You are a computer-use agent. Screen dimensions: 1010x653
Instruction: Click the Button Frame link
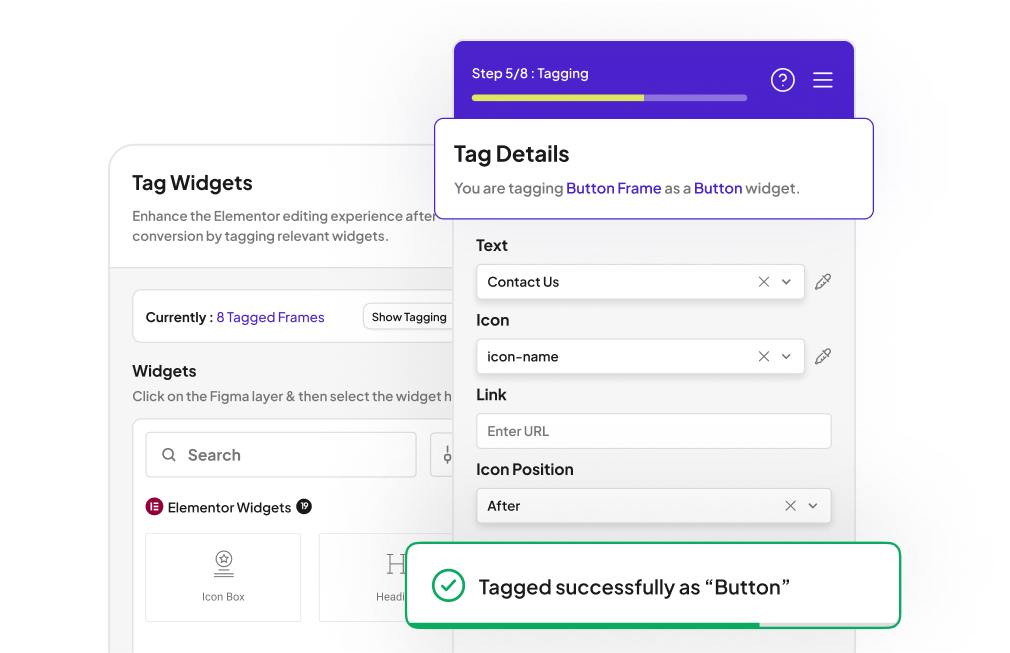click(614, 188)
